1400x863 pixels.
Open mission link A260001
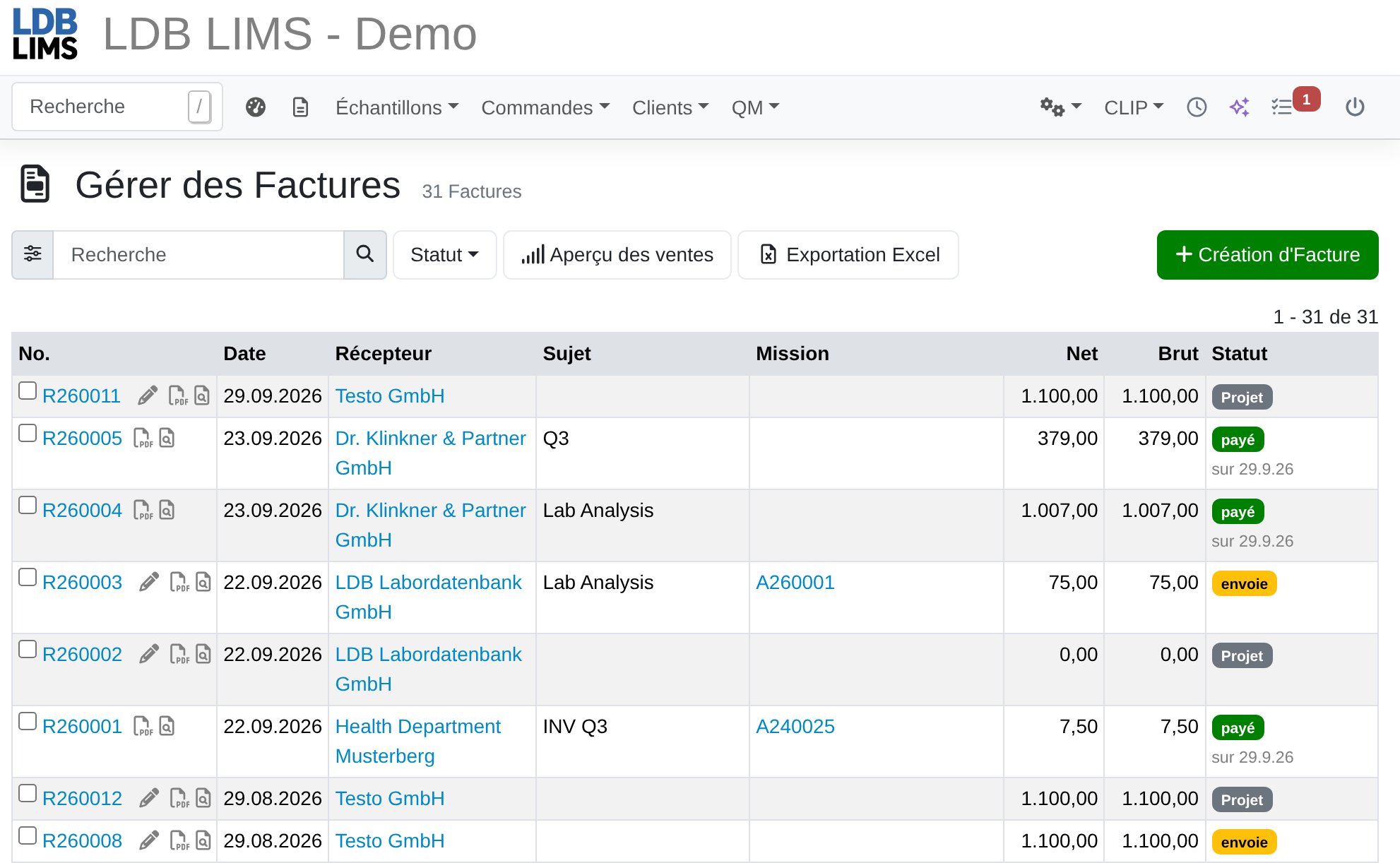[x=795, y=583]
